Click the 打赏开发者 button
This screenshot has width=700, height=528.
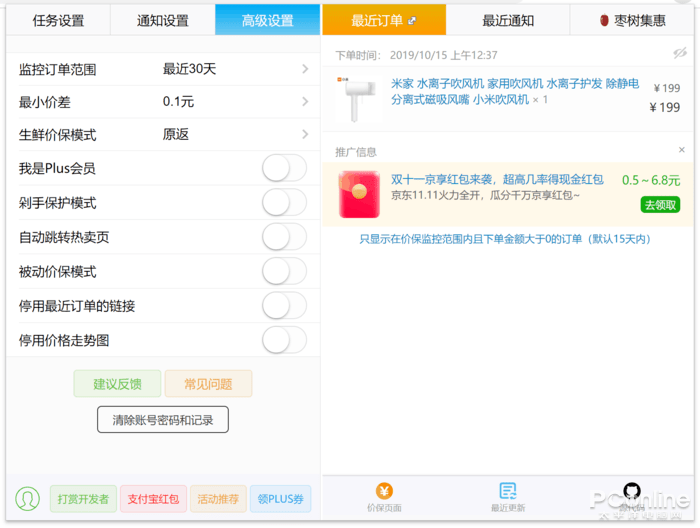[x=83, y=499]
